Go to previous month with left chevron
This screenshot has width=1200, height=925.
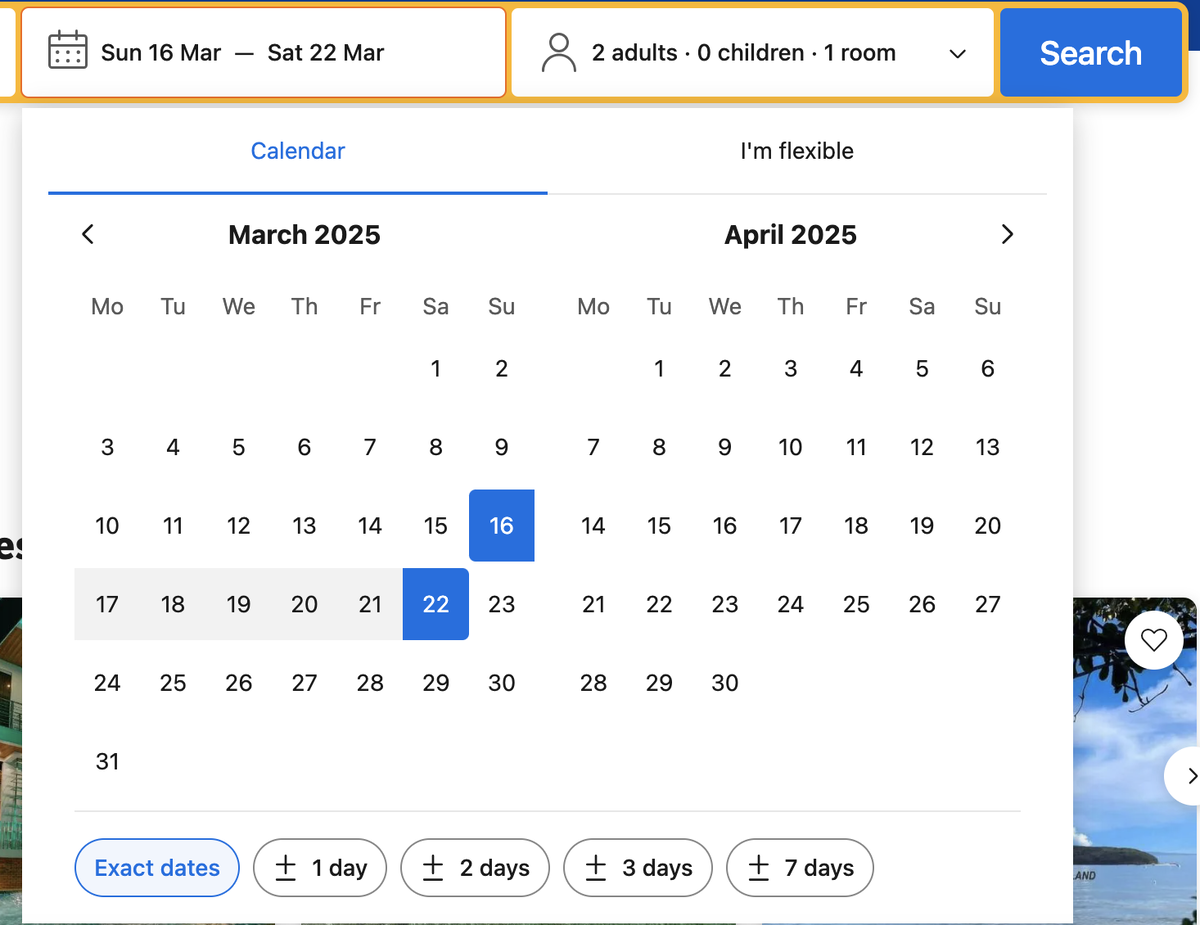tap(88, 234)
